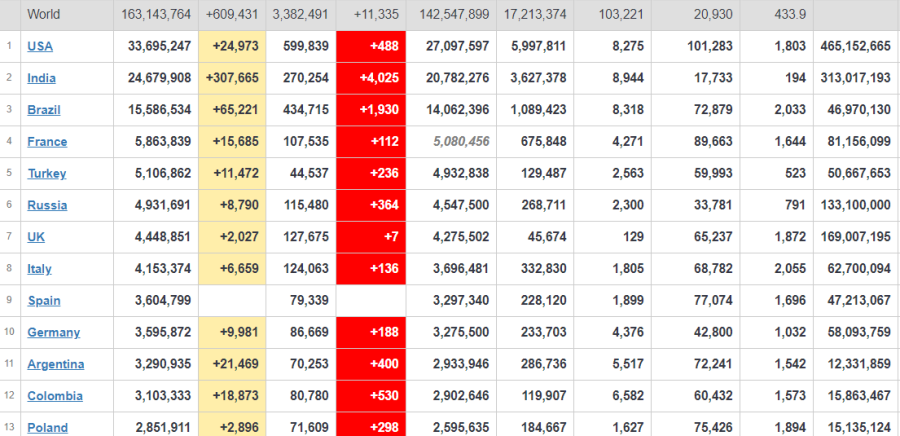Select Spain total cases 3,604,799
Screen dimensions: 900x436
163,301
